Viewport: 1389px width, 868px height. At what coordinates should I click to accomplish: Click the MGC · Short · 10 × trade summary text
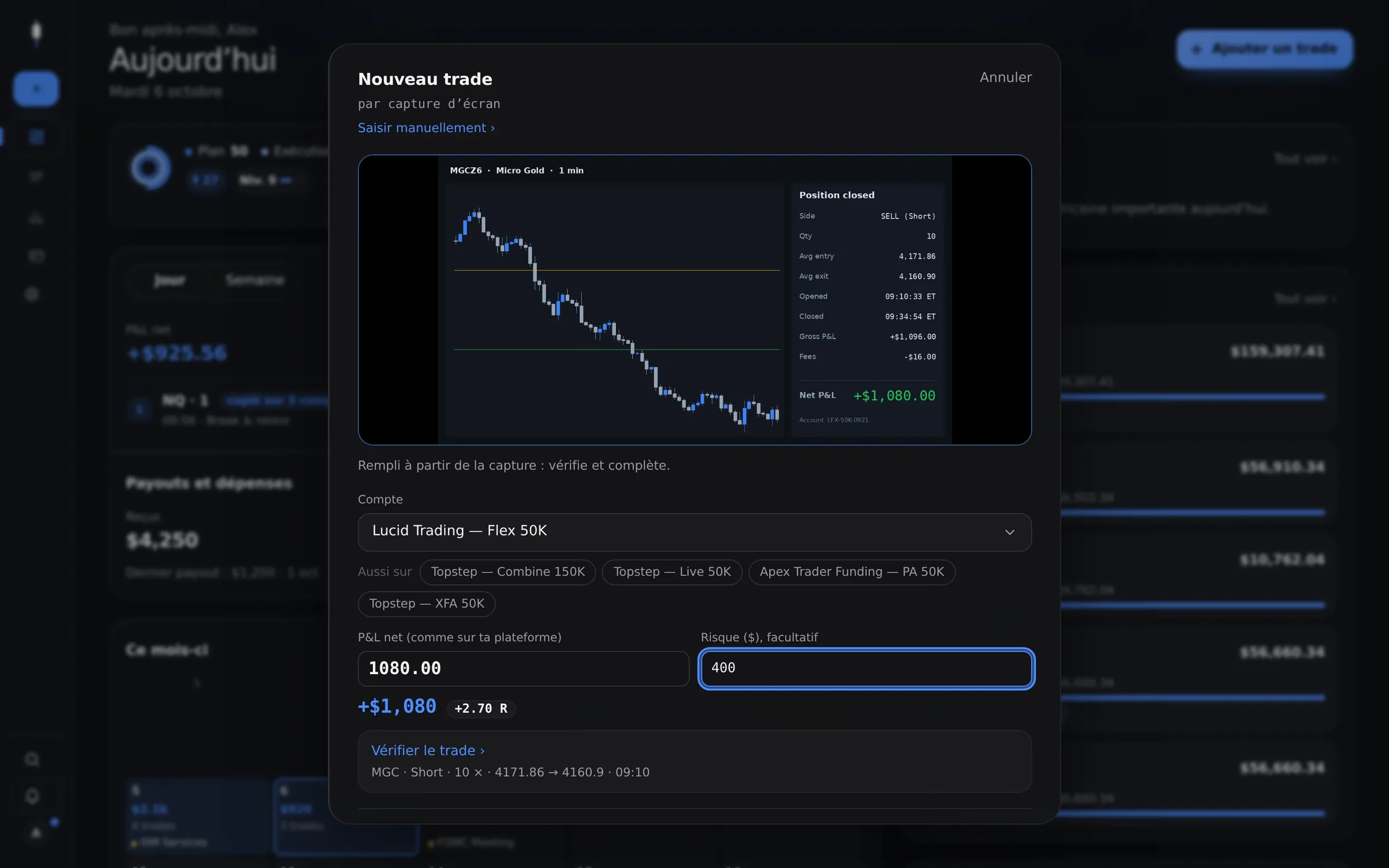(x=510, y=773)
